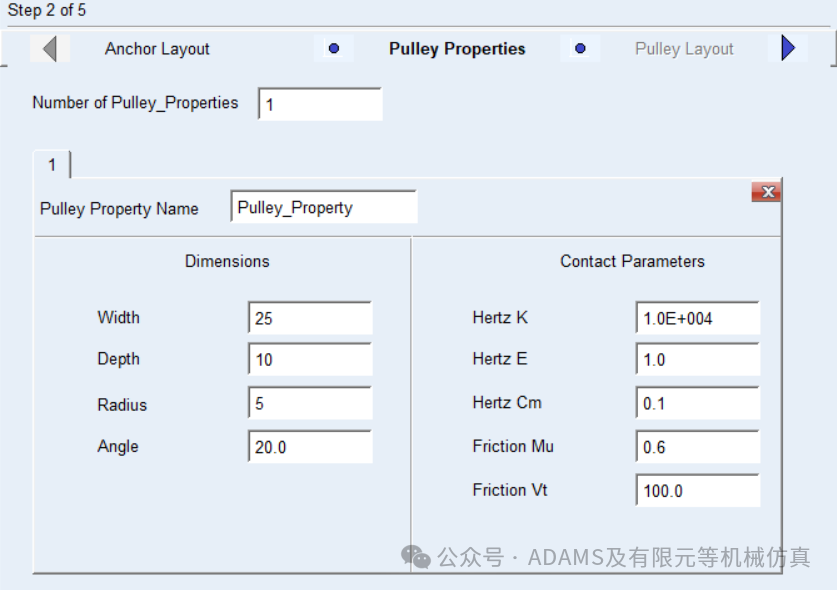
Task: Click the Width value field
Action: 310,318
